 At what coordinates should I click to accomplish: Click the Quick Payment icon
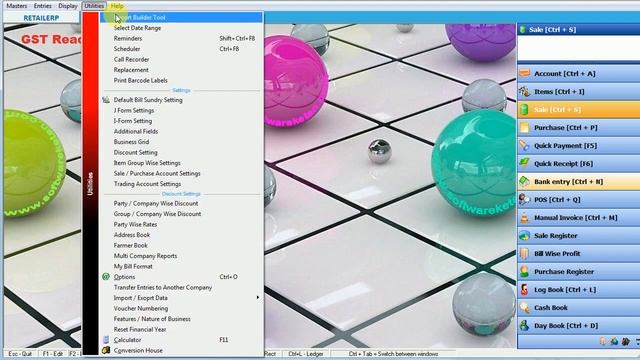(x=524, y=145)
